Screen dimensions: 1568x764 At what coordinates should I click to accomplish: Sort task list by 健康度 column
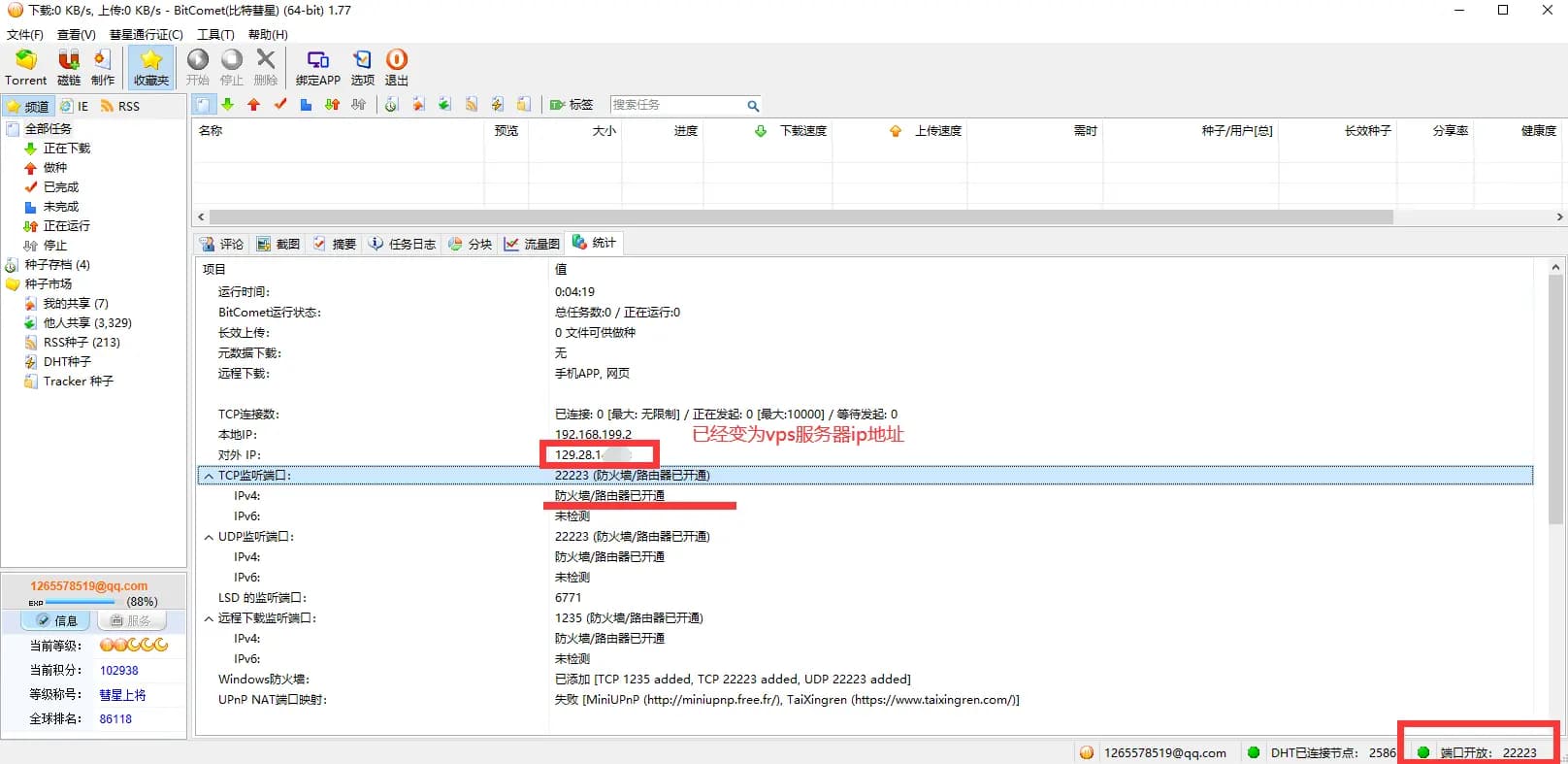pos(1519,131)
